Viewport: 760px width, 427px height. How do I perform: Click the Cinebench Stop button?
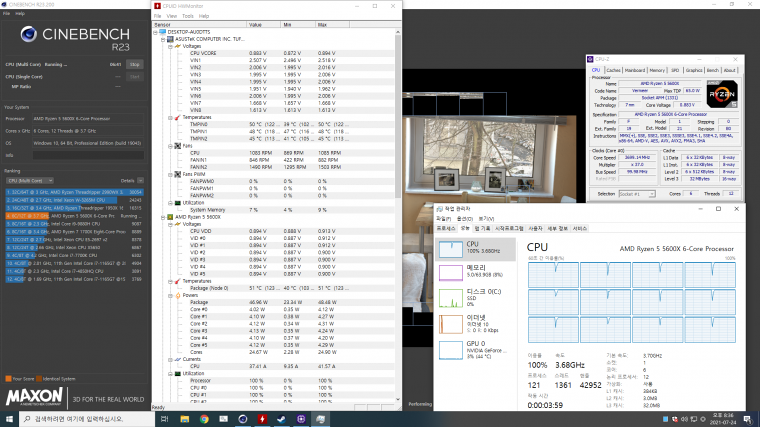tap(135, 64)
